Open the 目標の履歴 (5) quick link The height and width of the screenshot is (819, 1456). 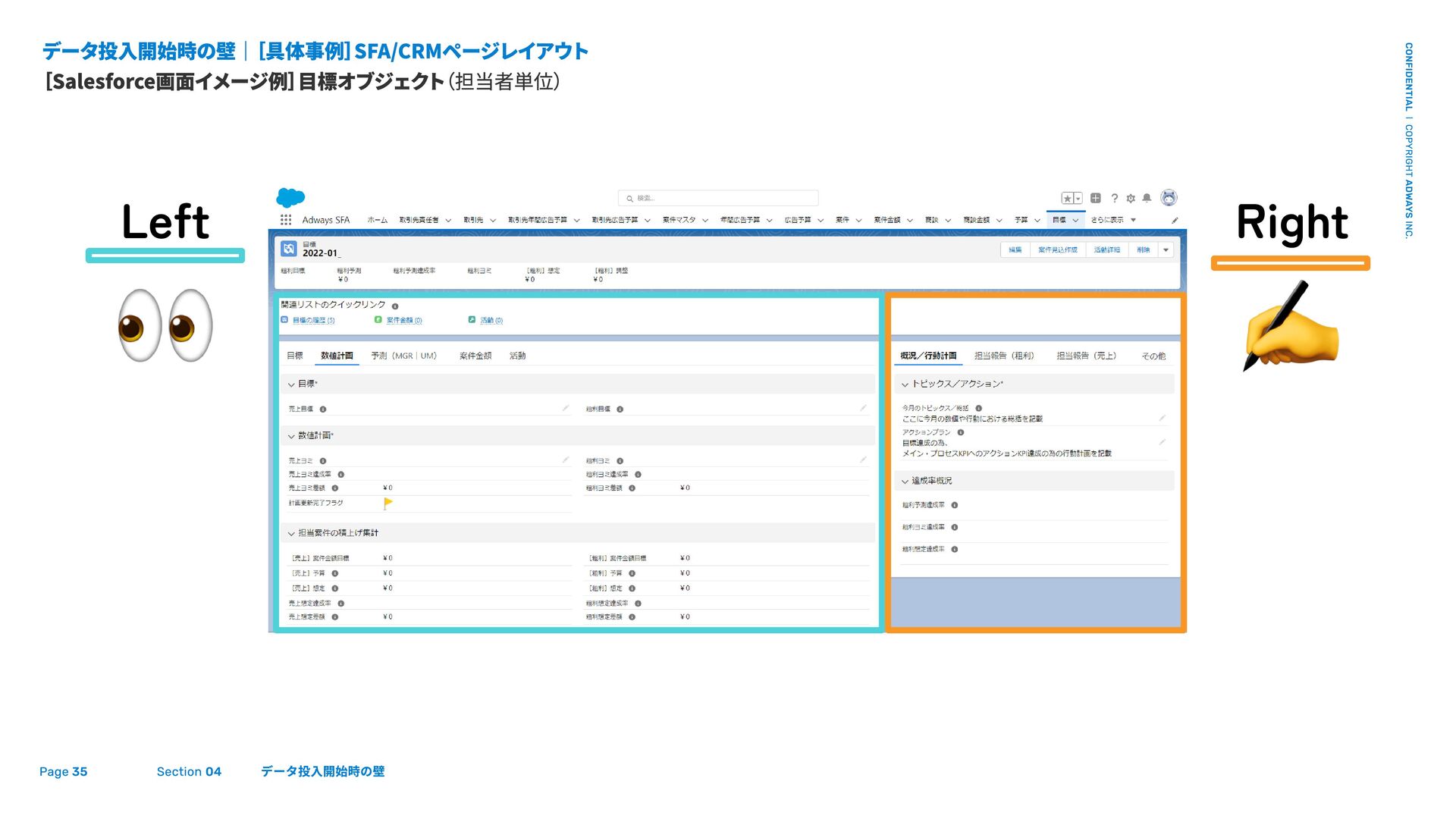tap(313, 321)
